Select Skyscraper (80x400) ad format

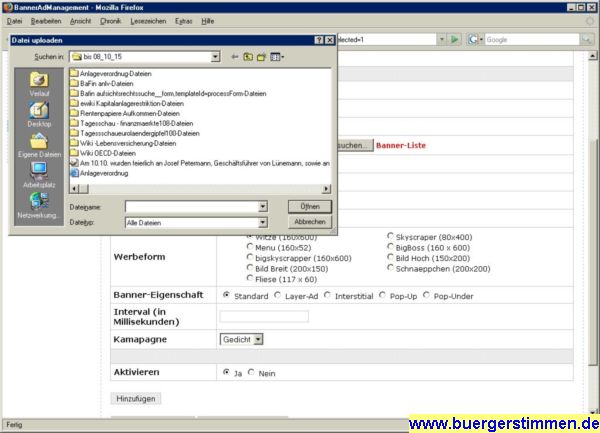tap(390, 236)
